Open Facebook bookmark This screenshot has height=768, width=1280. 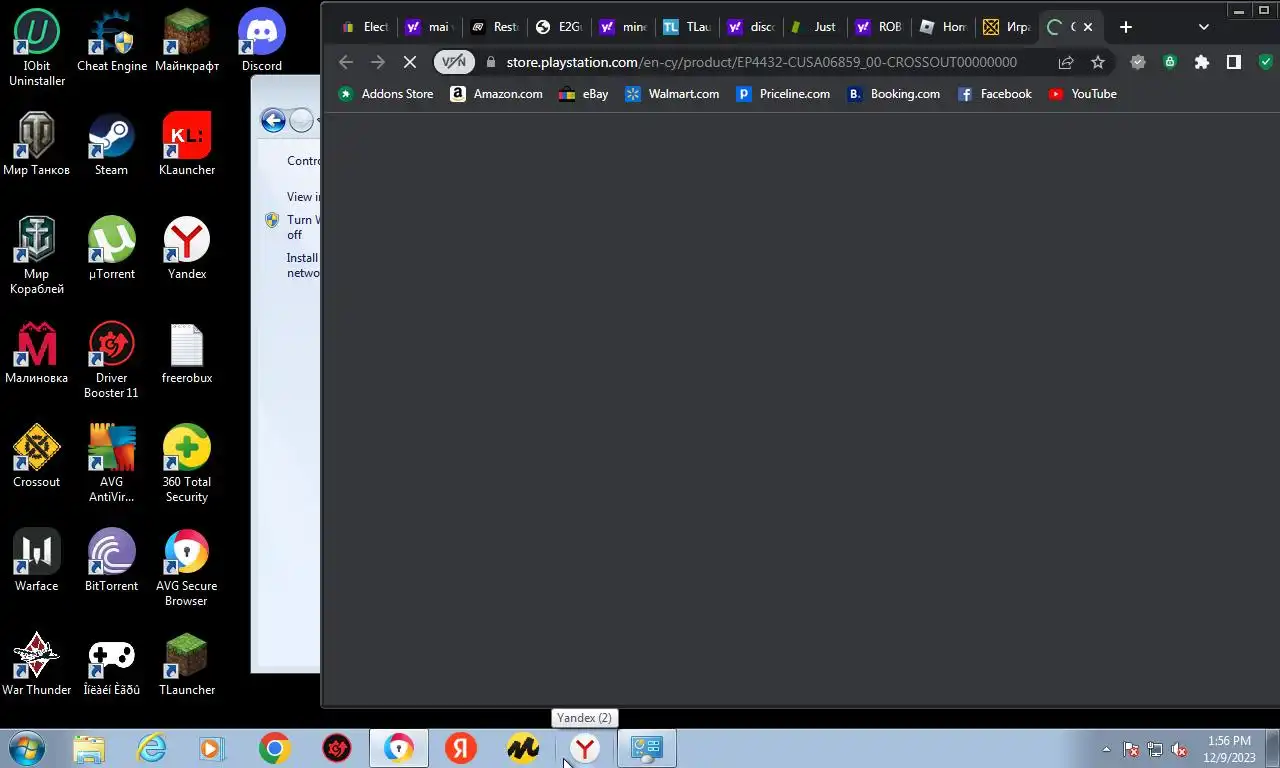(994, 94)
